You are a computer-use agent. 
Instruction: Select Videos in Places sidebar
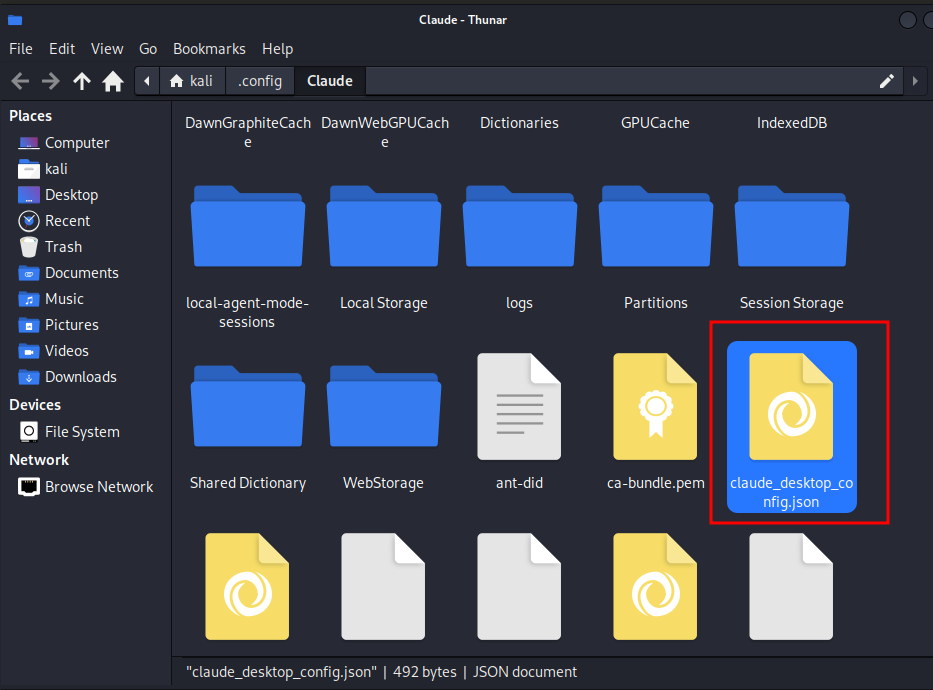[54, 351]
